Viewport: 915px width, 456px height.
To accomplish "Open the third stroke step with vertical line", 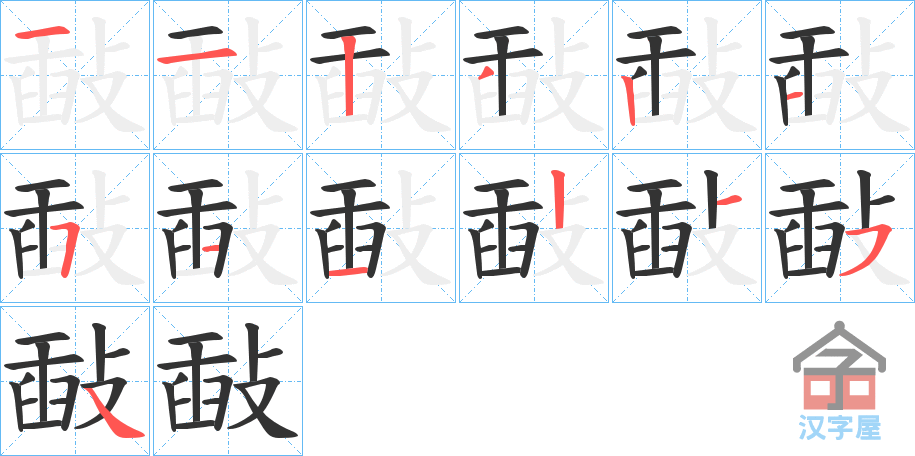I will click(x=381, y=75).
